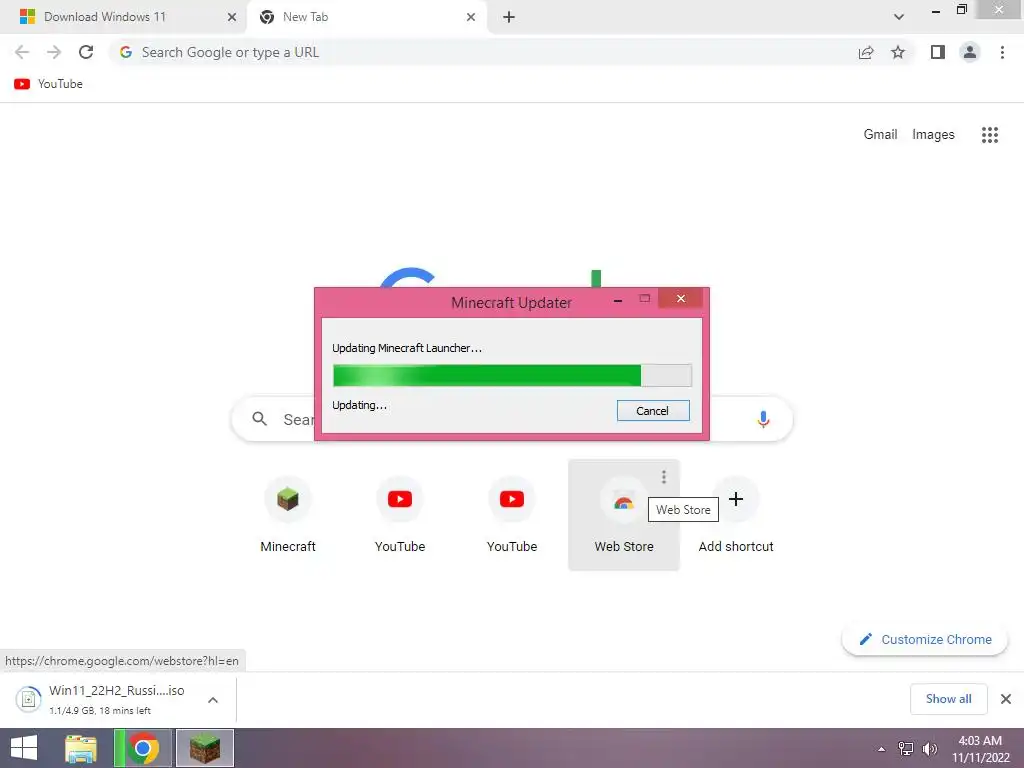
Task: Open Google Images link
Action: (x=933, y=135)
